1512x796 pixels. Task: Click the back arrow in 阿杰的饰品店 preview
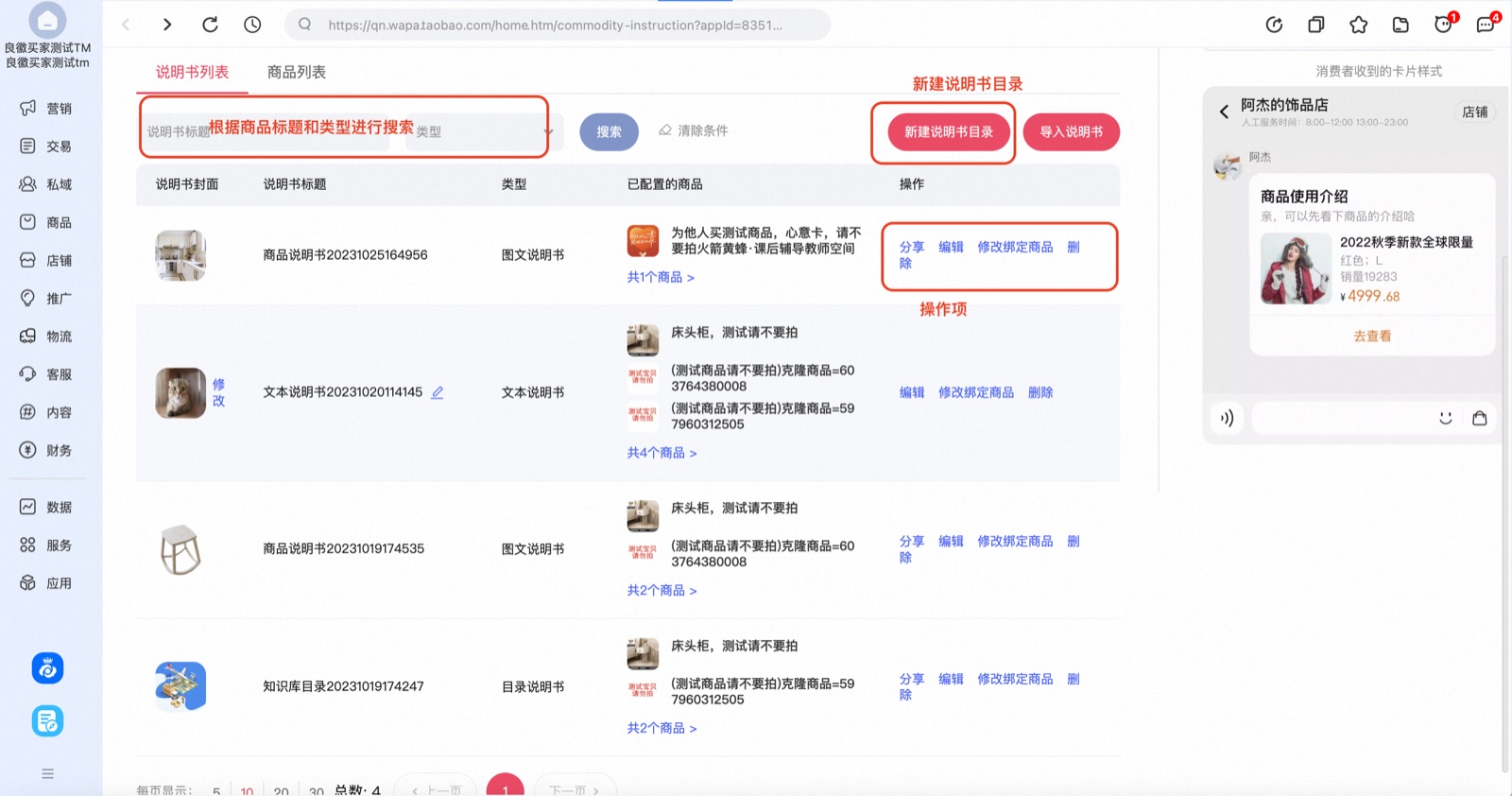pyautogui.click(x=1224, y=112)
